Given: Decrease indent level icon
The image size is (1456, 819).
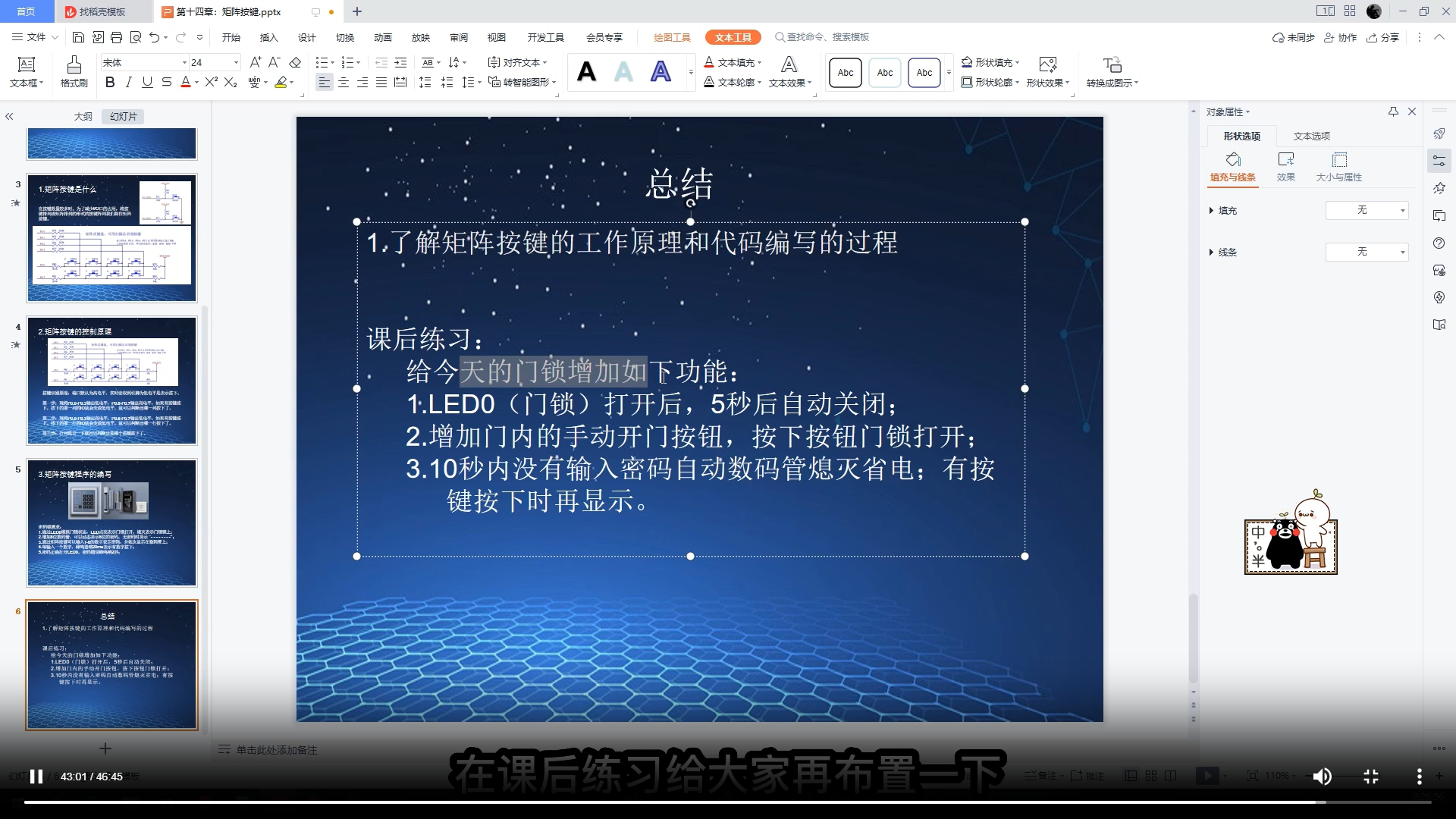Looking at the screenshot, I should click(x=381, y=62).
